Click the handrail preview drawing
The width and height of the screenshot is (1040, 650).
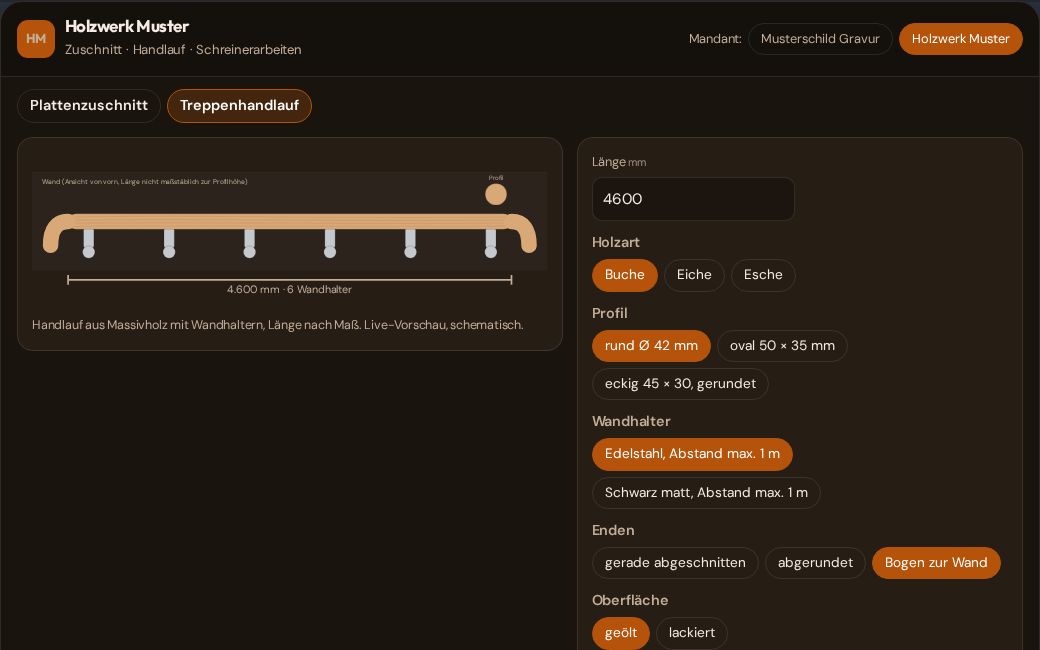tap(290, 233)
